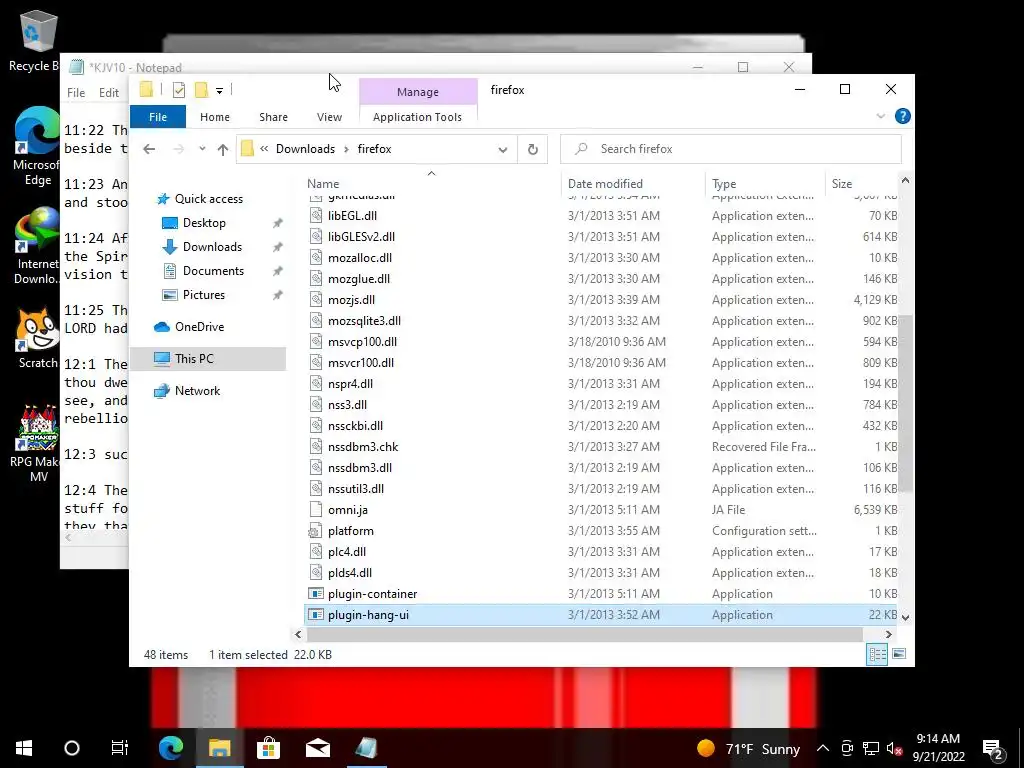Expand the Explorer ribbon chevron
The height and width of the screenshot is (768, 1024).
click(x=880, y=116)
